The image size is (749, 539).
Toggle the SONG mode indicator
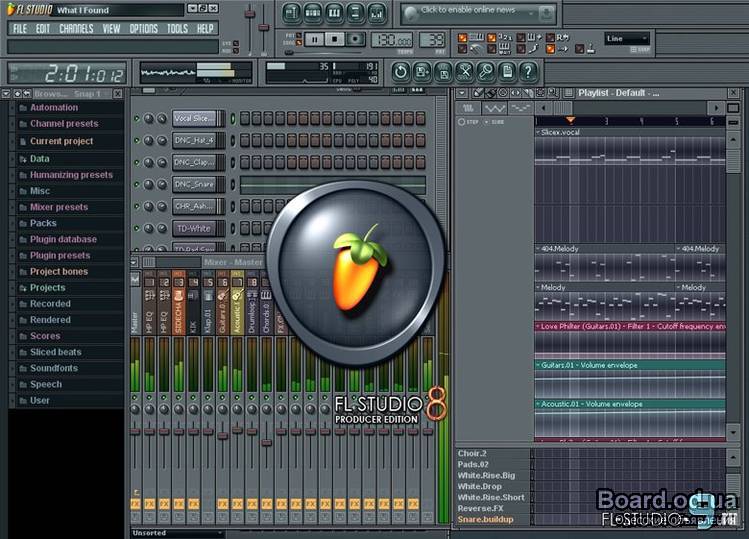[299, 43]
